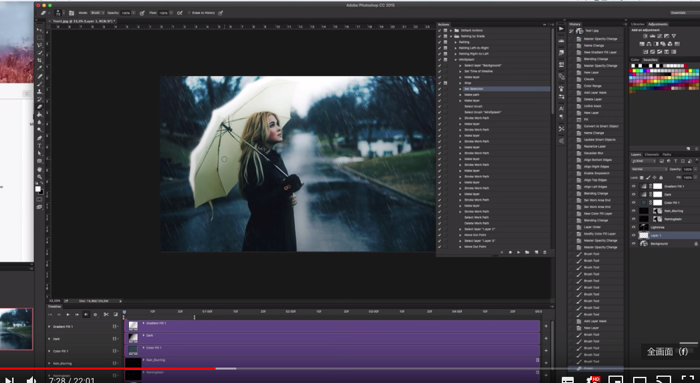
Task: Toggle checkmark for MiniSplash action
Action: (439, 59)
